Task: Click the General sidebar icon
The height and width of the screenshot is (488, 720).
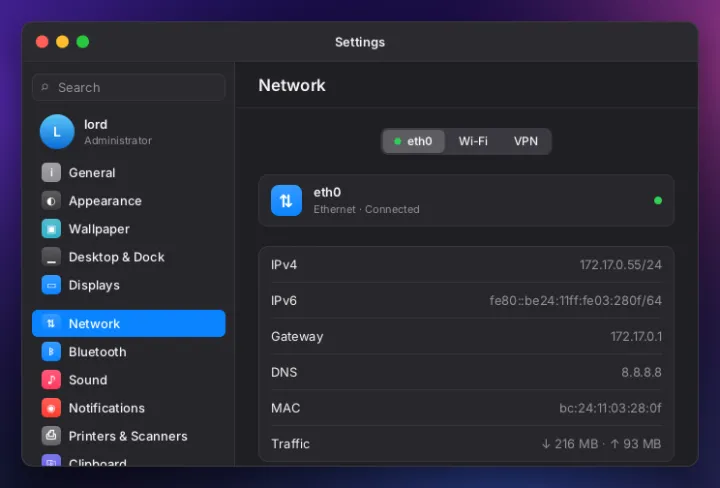Action: (51, 173)
